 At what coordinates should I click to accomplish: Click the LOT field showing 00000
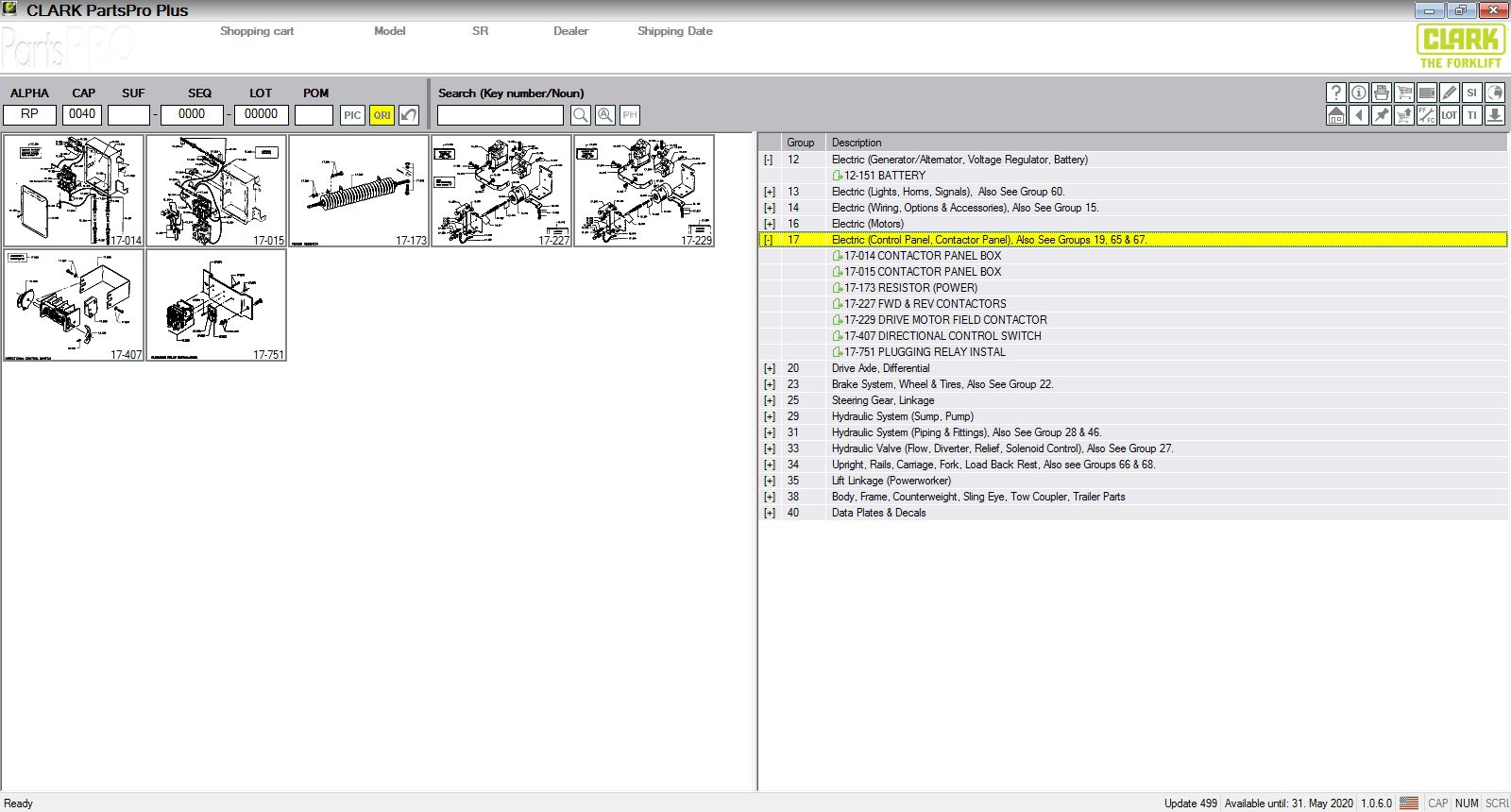pos(262,114)
